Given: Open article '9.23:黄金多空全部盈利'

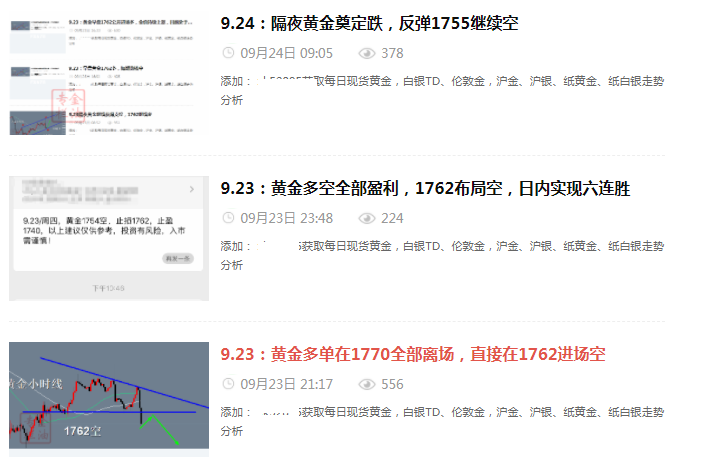Looking at the screenshot, I should pos(425,188).
